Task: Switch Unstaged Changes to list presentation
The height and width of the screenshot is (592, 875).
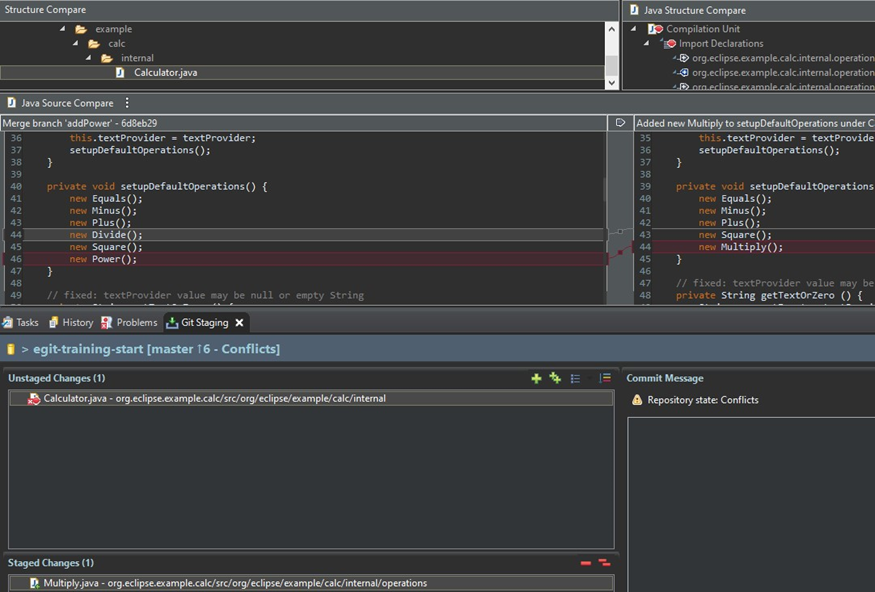Action: tap(575, 379)
